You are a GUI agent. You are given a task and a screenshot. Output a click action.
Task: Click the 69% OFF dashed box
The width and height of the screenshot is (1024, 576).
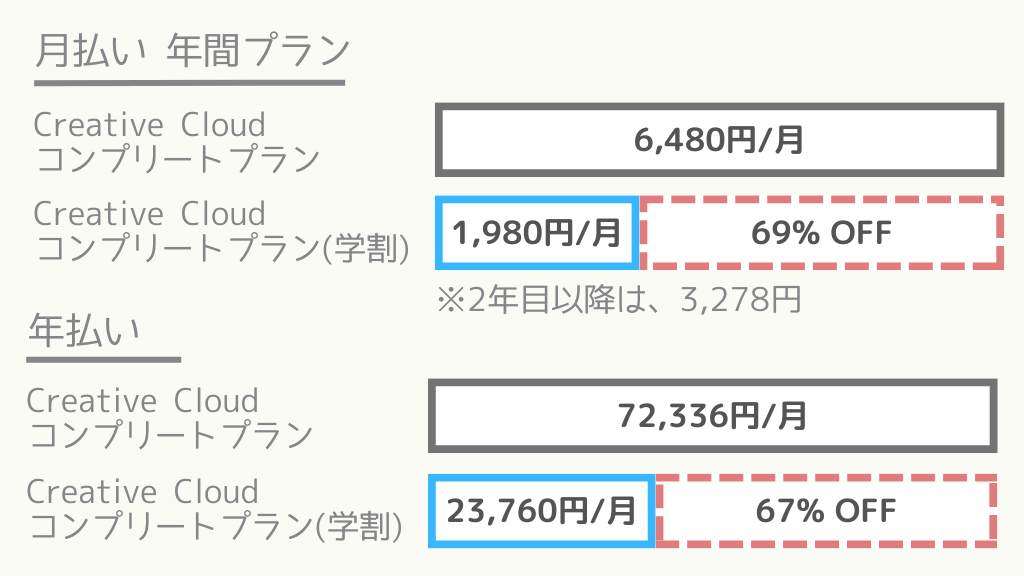[822, 232]
